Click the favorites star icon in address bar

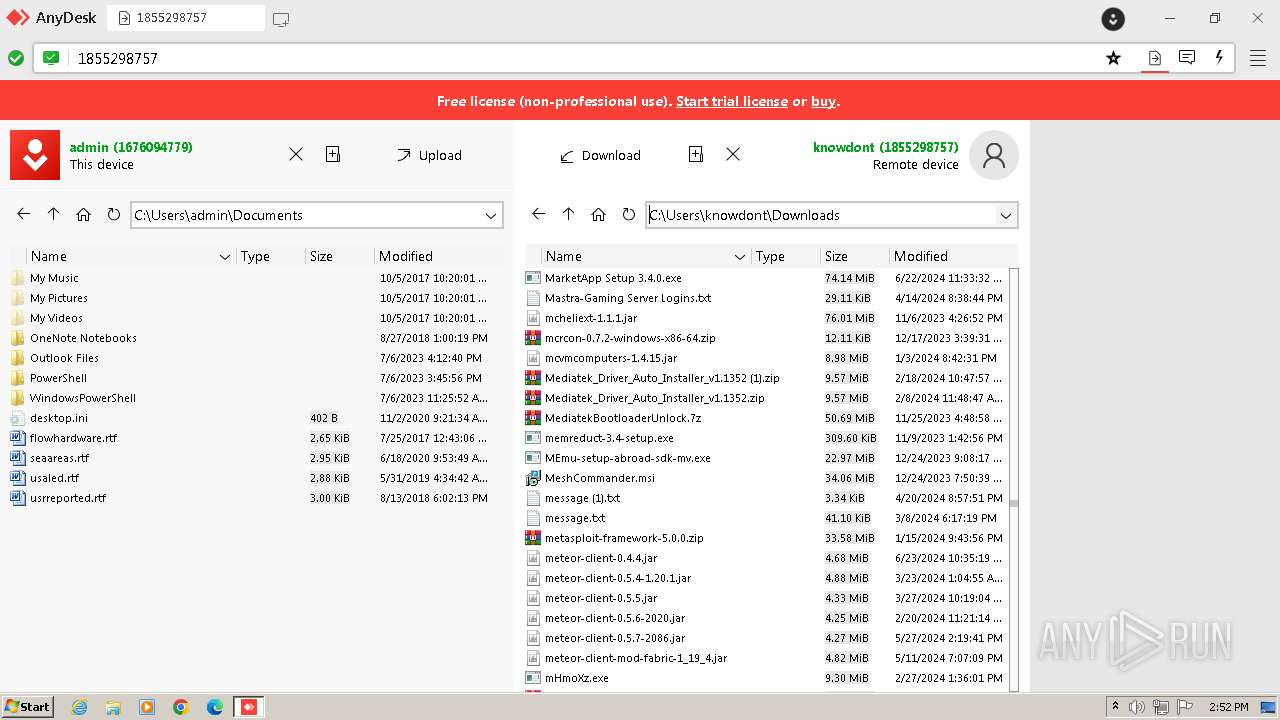1113,58
